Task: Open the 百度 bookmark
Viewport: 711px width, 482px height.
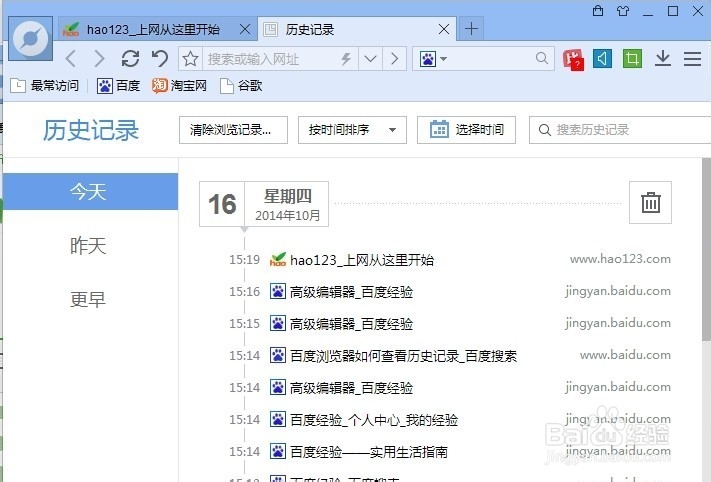Action: pyautogui.click(x=118, y=85)
